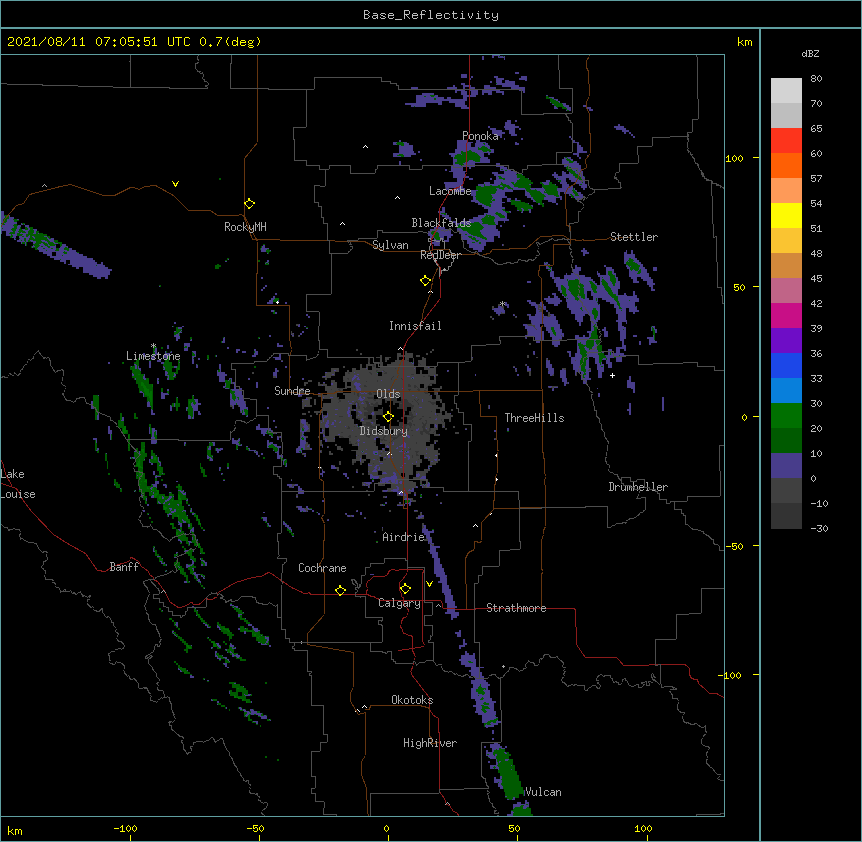Pick the blue 36-33 dBZ legend swatch

pyautogui.click(x=786, y=365)
